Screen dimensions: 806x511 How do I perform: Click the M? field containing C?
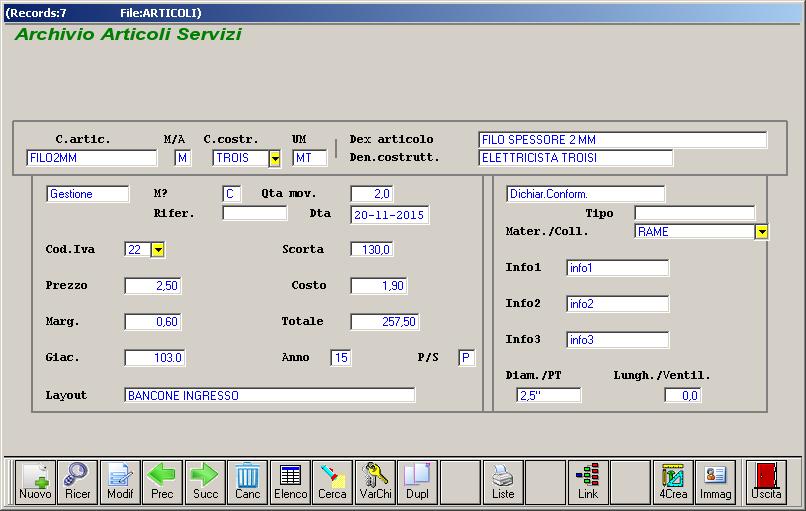click(x=232, y=194)
